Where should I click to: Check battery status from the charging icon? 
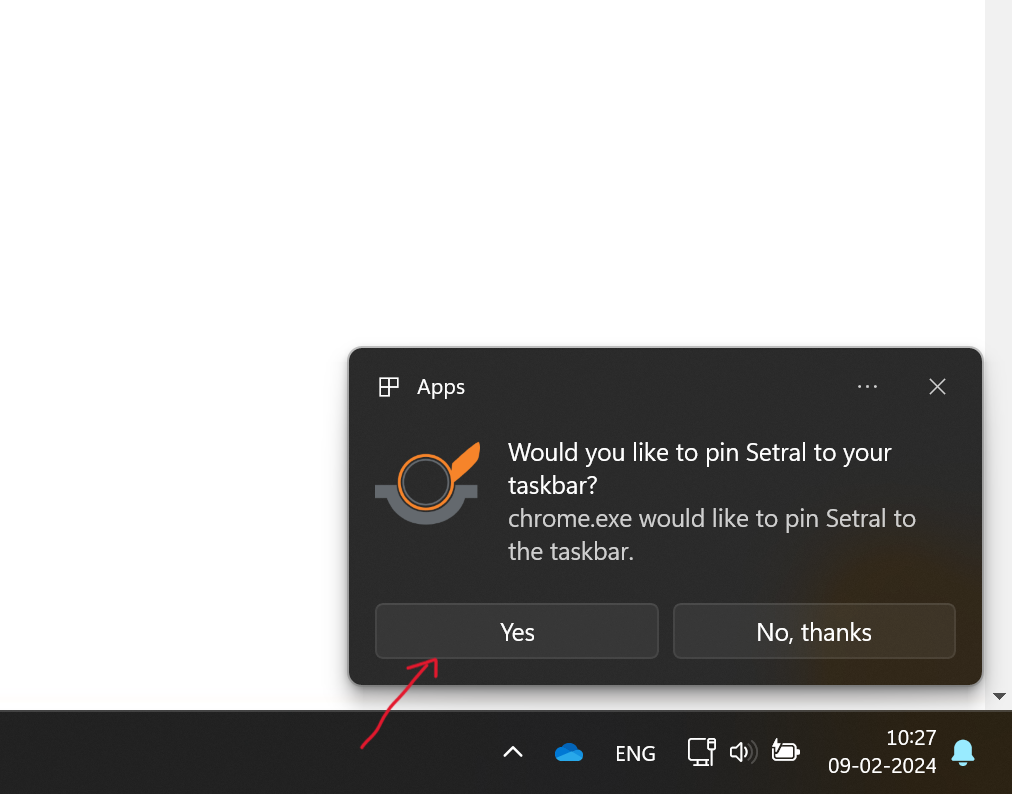coord(786,752)
